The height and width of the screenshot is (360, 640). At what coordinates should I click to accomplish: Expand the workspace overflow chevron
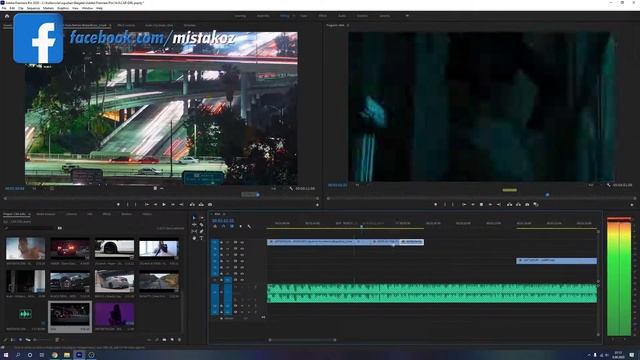[407, 16]
